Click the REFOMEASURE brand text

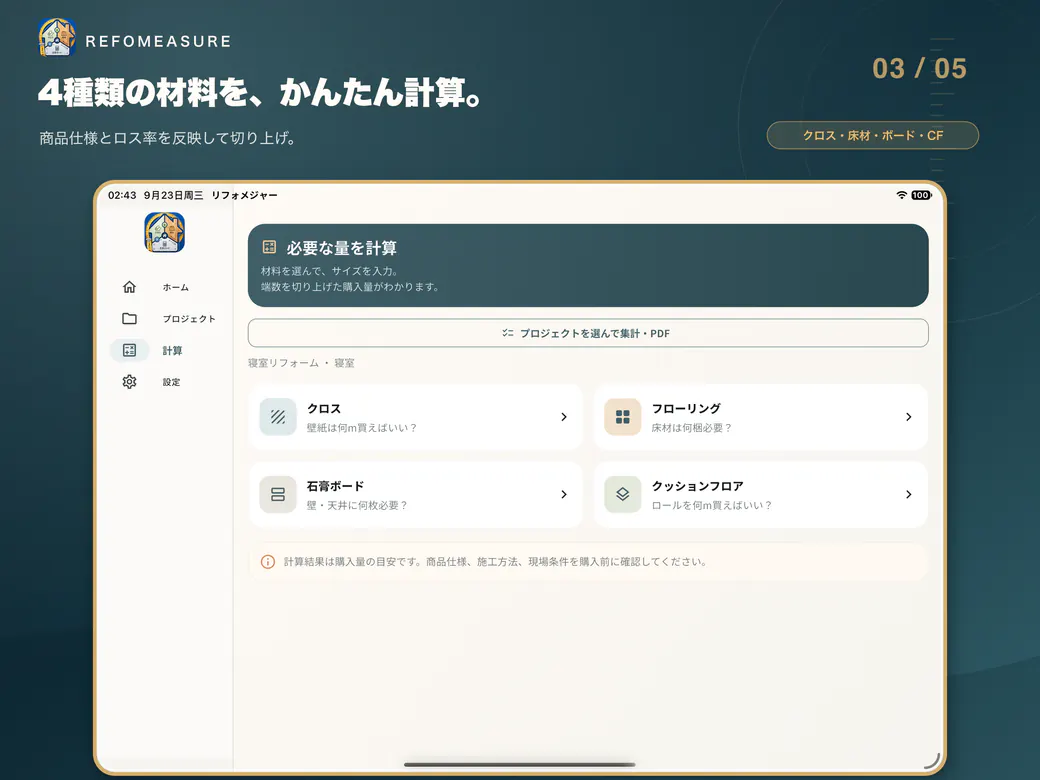(x=159, y=41)
